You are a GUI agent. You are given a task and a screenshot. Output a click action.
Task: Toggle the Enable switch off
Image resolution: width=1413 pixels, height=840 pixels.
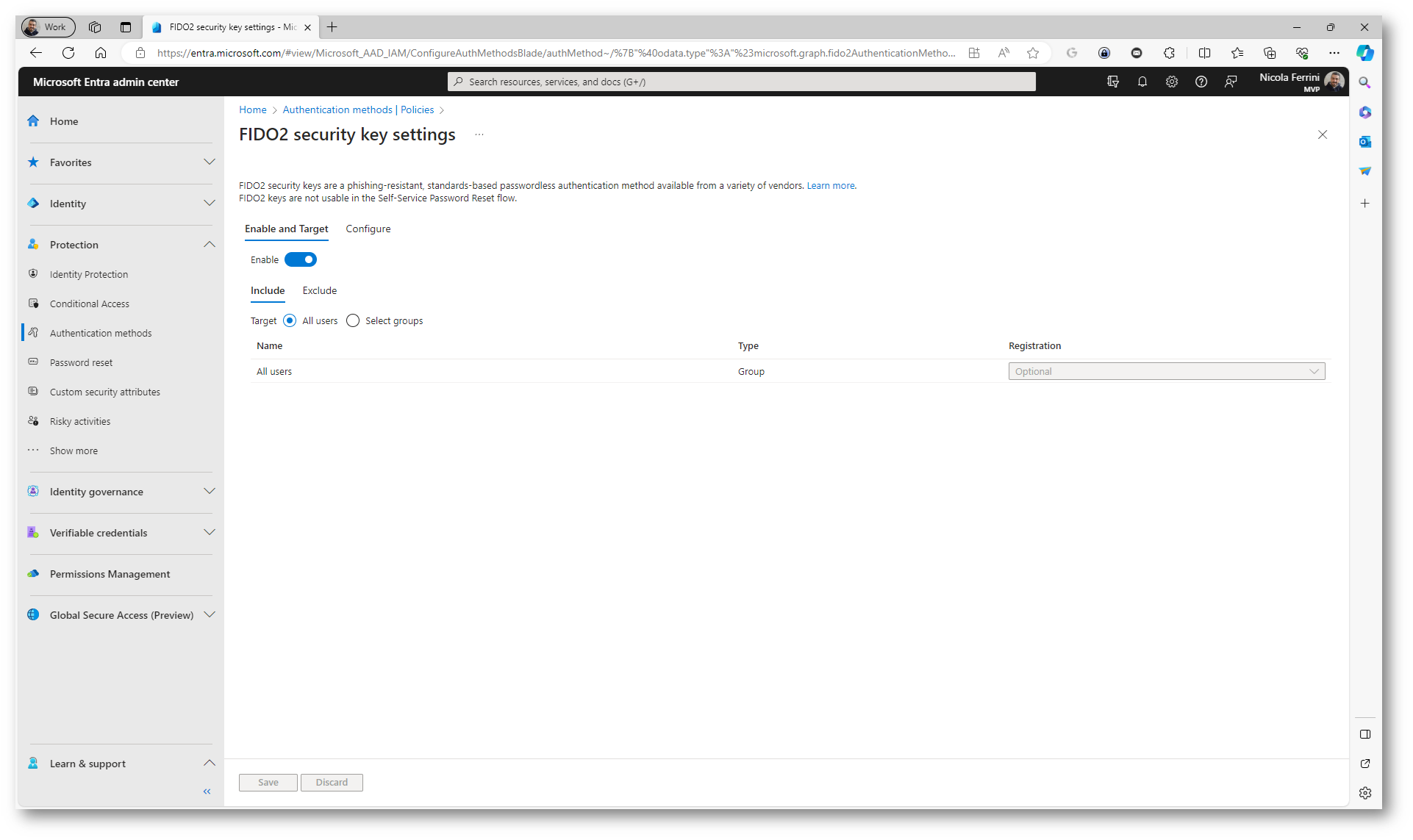[x=301, y=259]
